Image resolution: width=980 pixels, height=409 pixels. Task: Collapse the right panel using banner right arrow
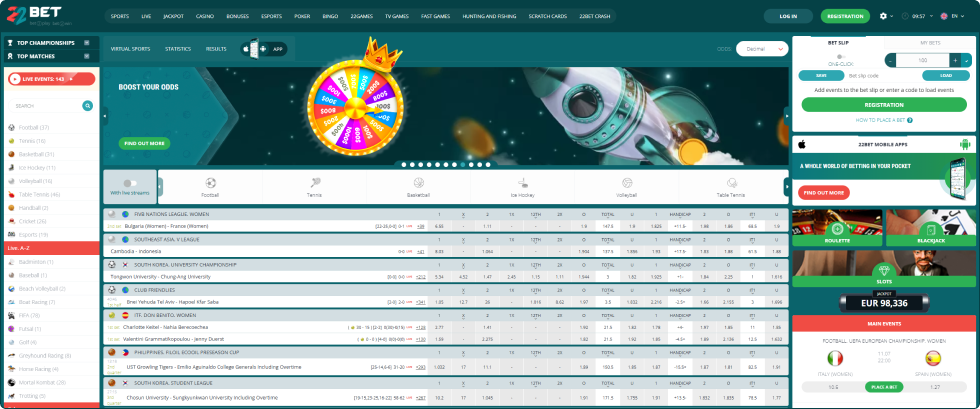click(x=786, y=116)
